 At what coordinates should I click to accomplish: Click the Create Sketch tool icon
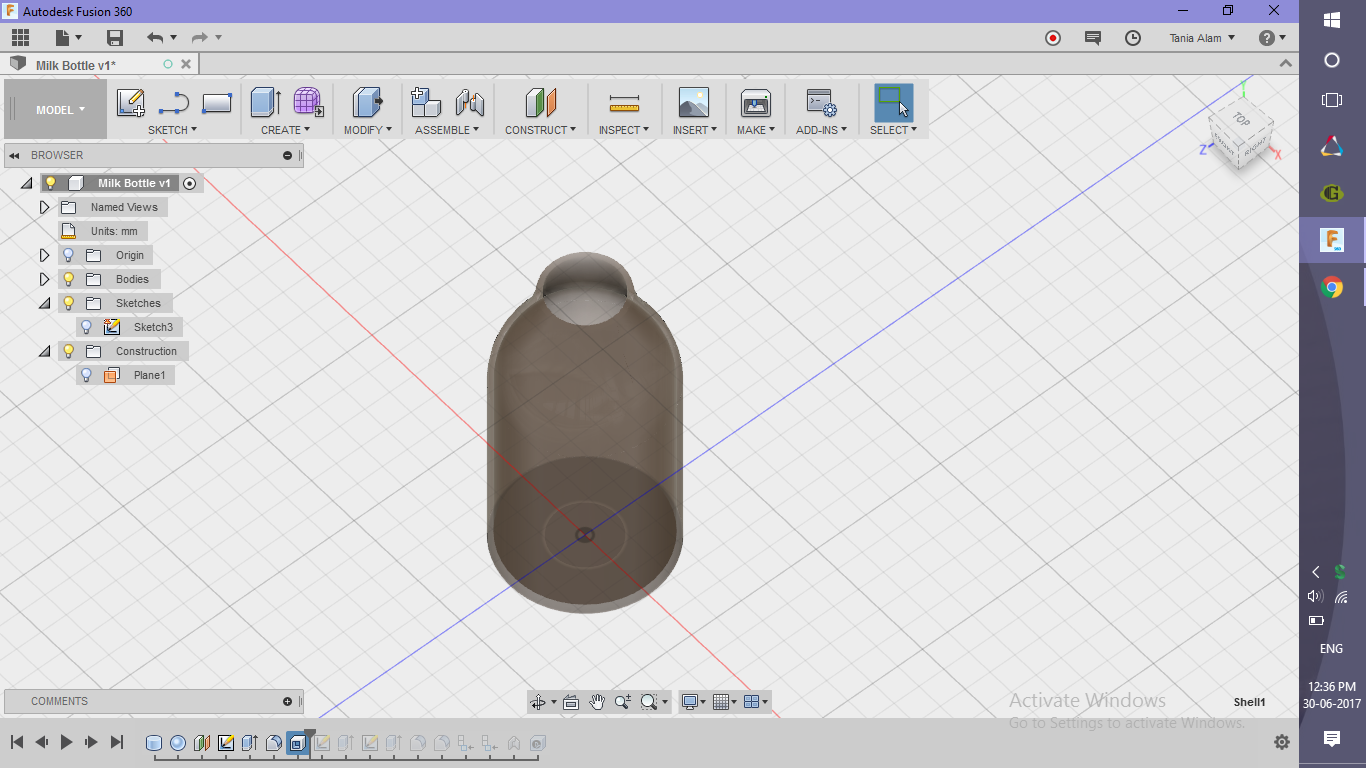click(x=131, y=103)
